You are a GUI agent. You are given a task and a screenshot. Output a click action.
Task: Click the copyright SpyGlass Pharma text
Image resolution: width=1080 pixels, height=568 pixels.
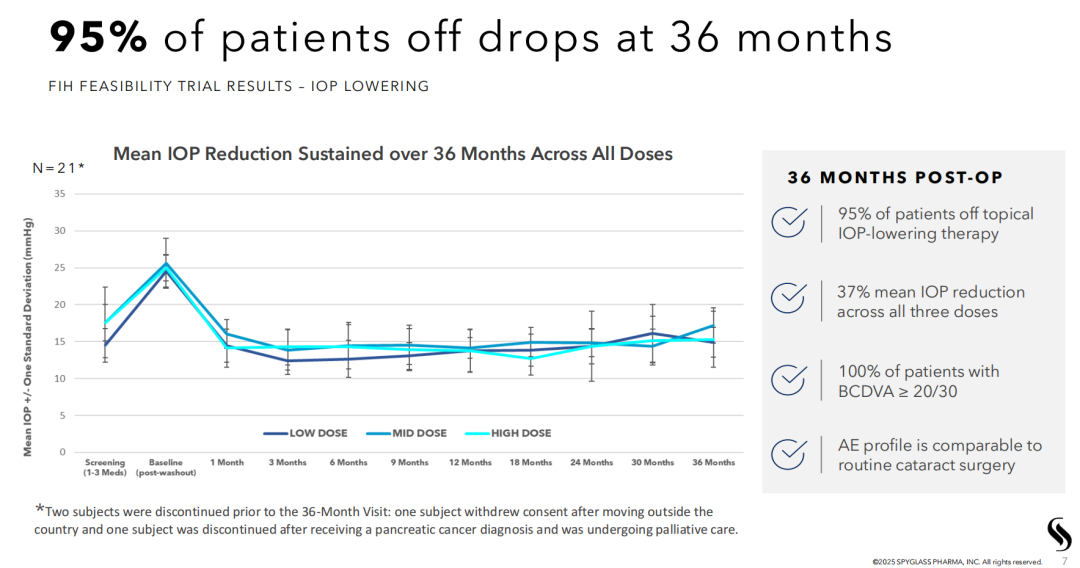957,562
